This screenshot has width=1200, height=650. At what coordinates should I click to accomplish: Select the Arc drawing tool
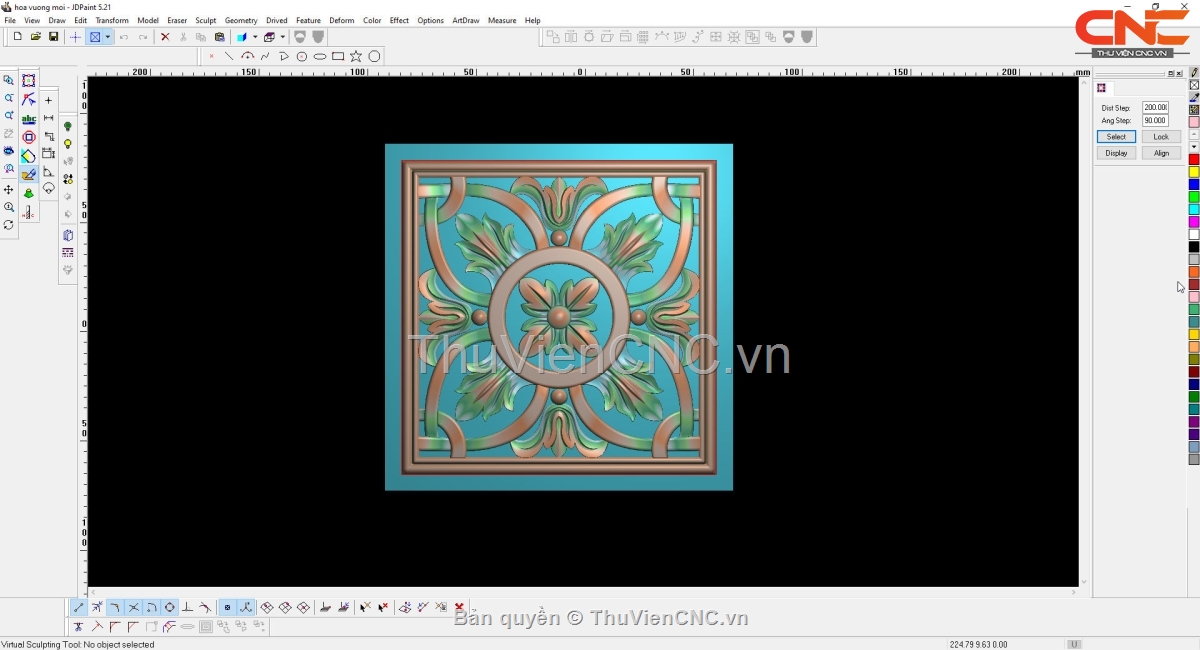coord(247,57)
